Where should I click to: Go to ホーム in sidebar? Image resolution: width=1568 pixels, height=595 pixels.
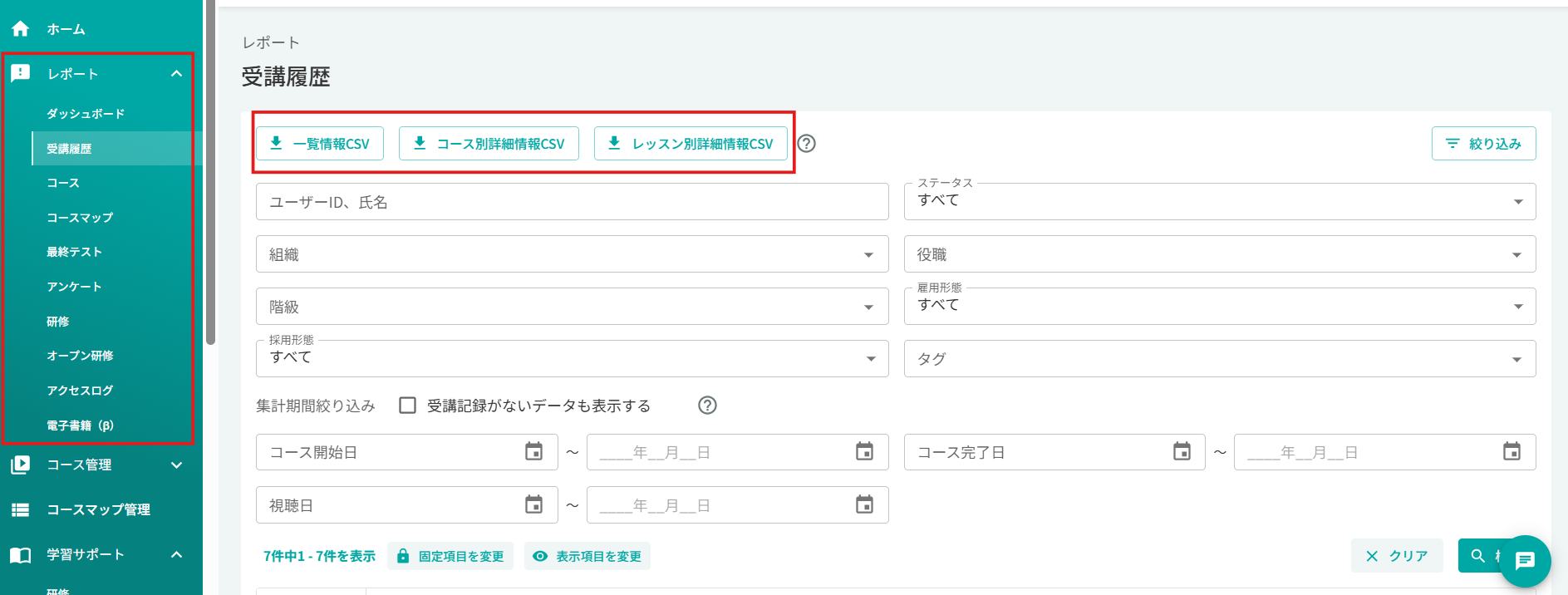[66, 29]
